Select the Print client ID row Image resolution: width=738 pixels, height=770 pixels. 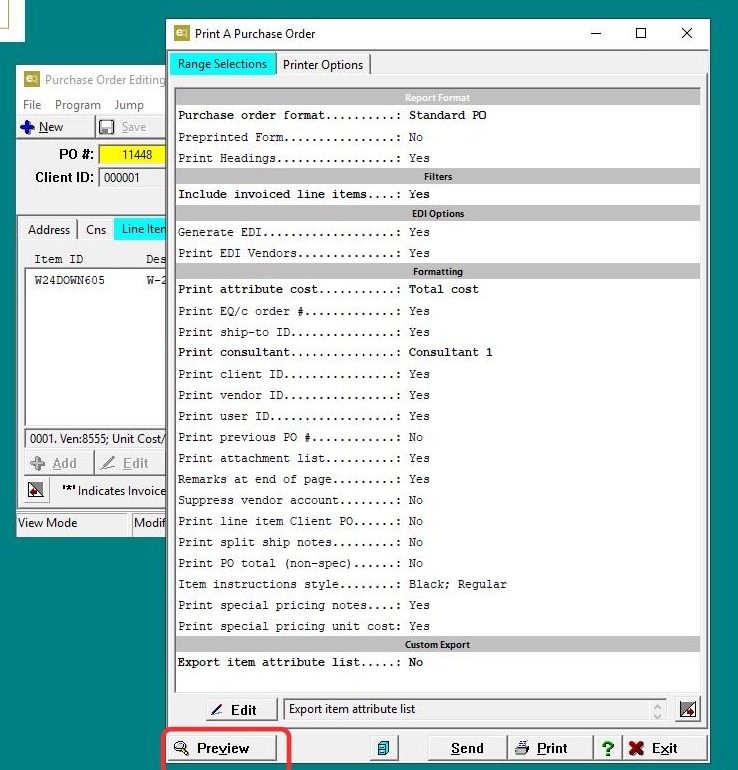click(437, 374)
